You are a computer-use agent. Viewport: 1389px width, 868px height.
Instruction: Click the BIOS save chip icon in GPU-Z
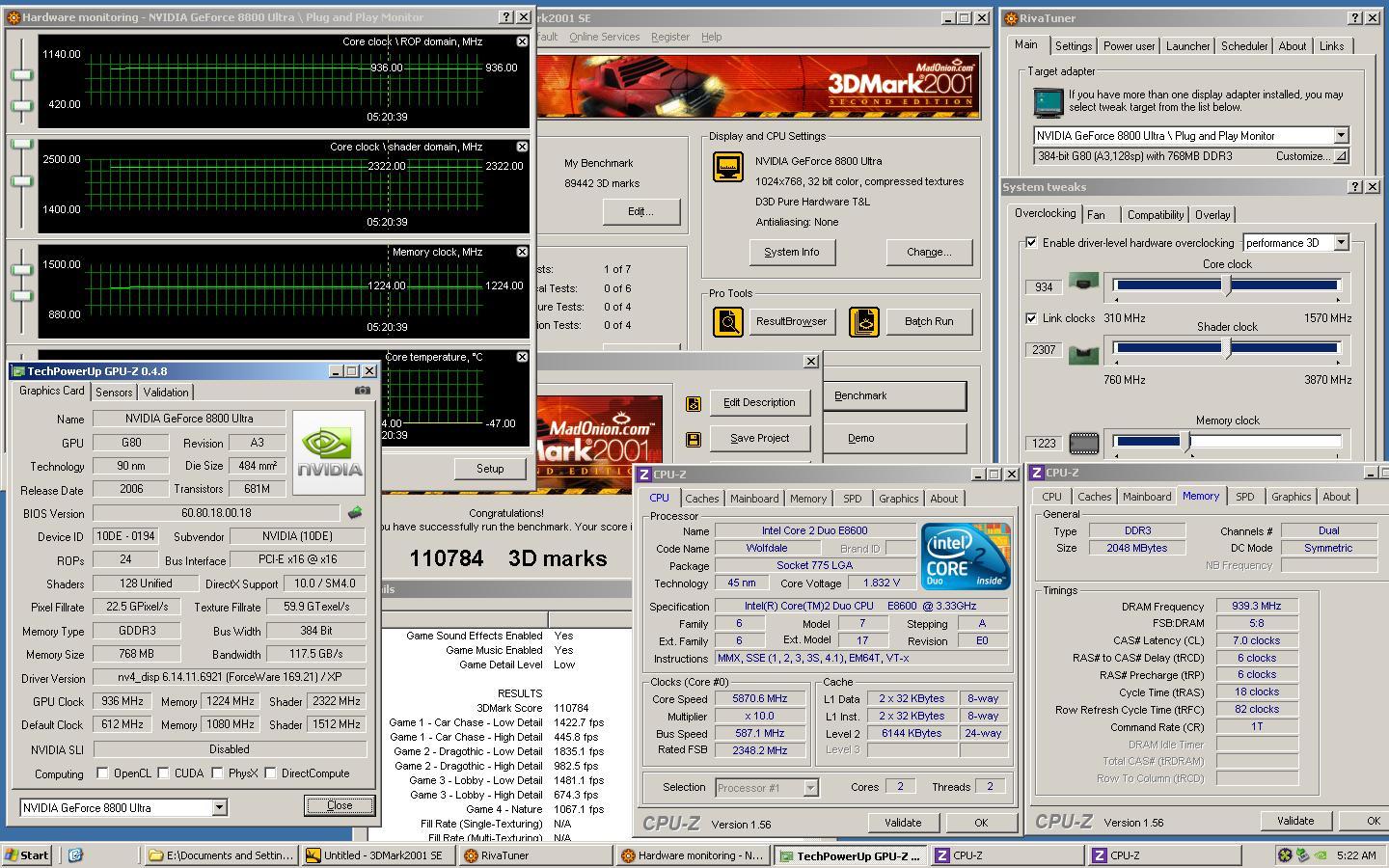pos(355,513)
